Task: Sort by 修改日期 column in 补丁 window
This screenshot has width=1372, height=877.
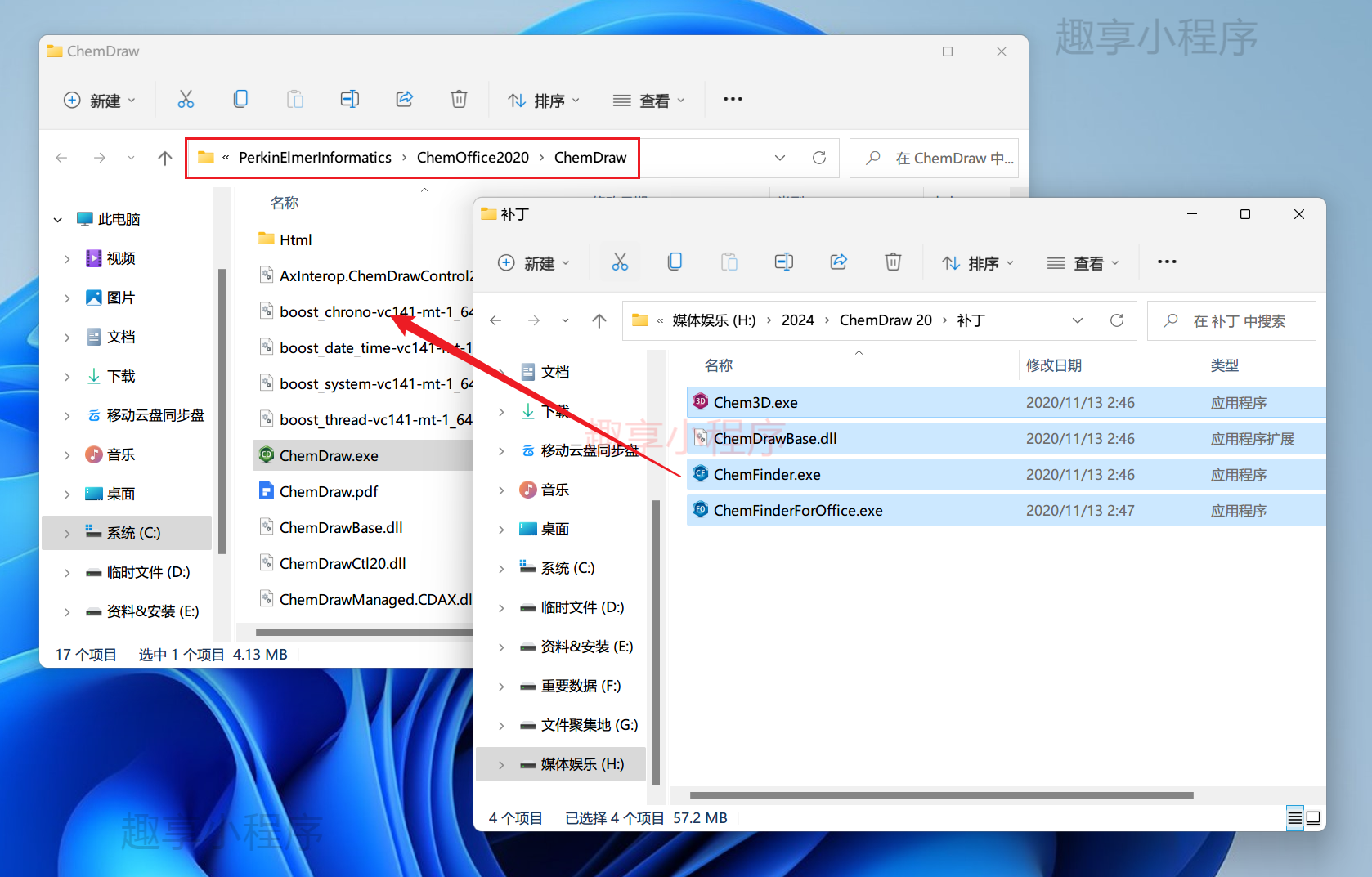Action: pyautogui.click(x=1054, y=365)
